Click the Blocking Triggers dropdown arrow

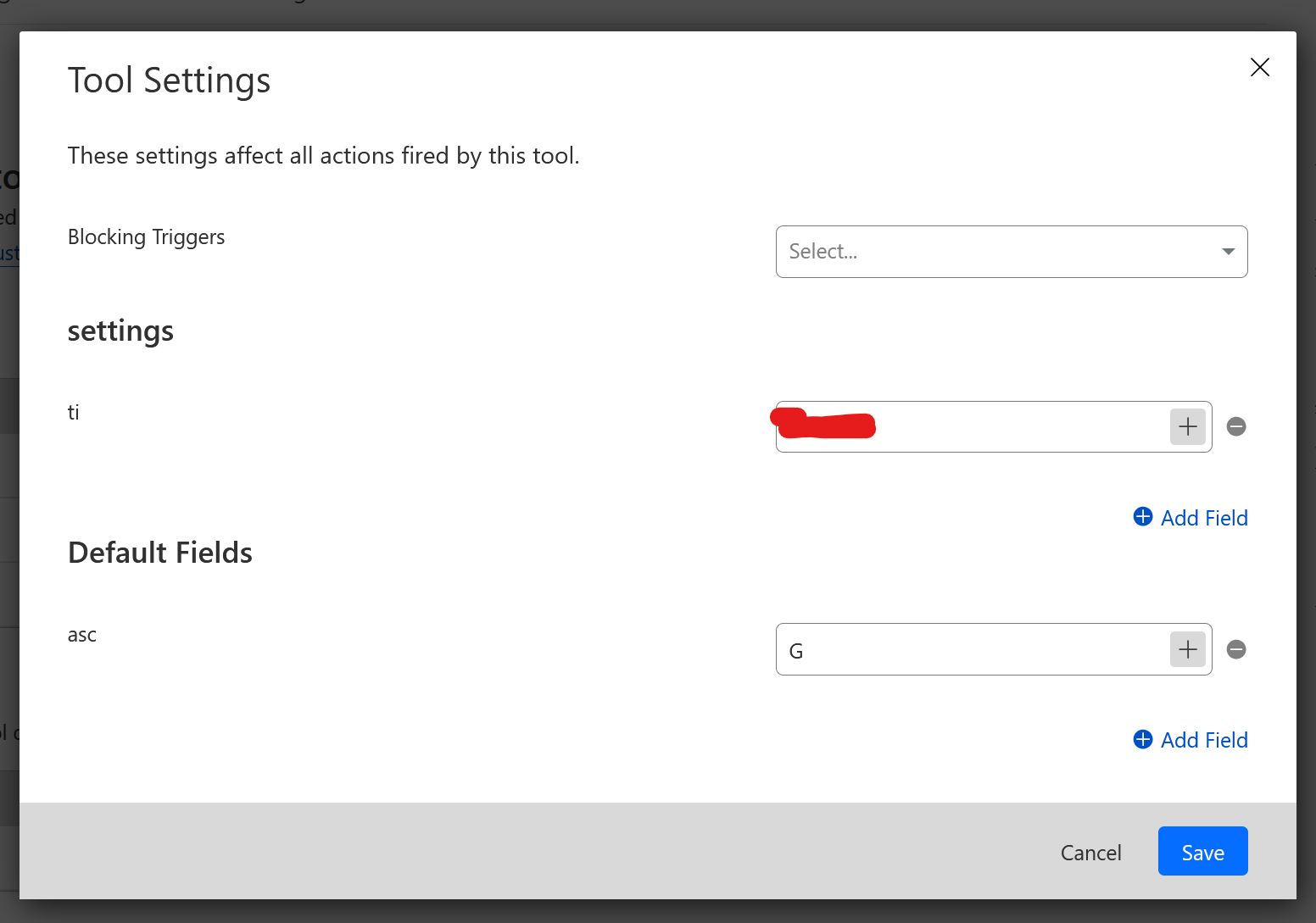pos(1228,252)
